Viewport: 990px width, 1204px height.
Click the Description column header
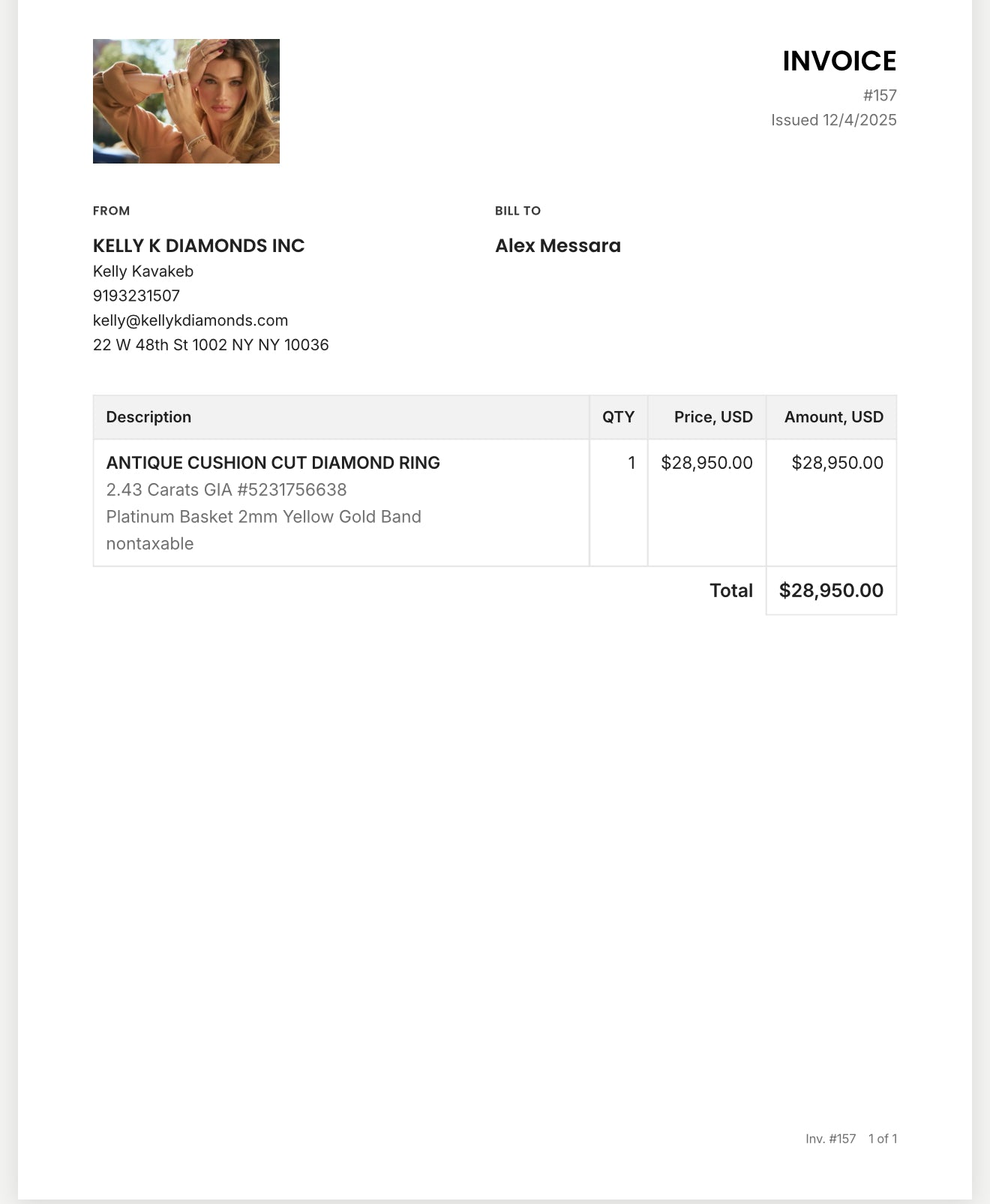tap(148, 417)
